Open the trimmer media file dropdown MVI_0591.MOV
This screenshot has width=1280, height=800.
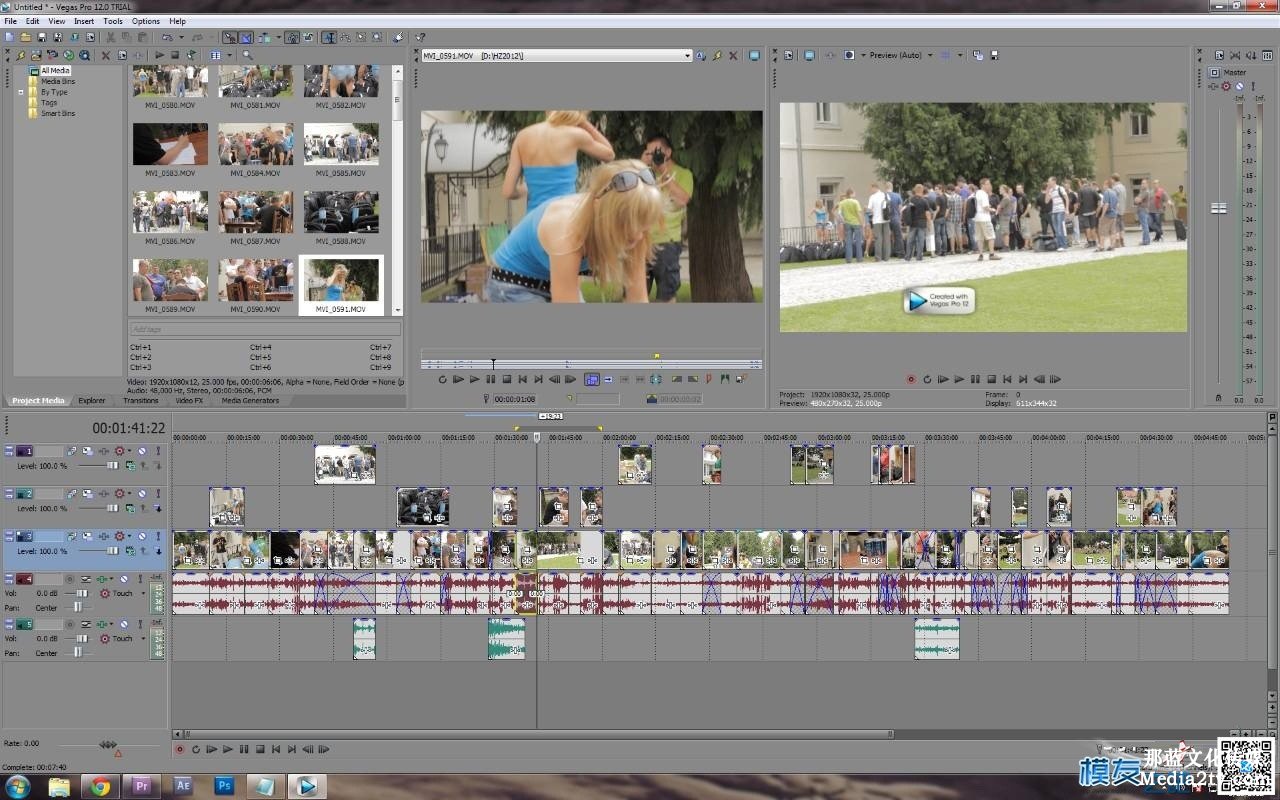coord(687,56)
